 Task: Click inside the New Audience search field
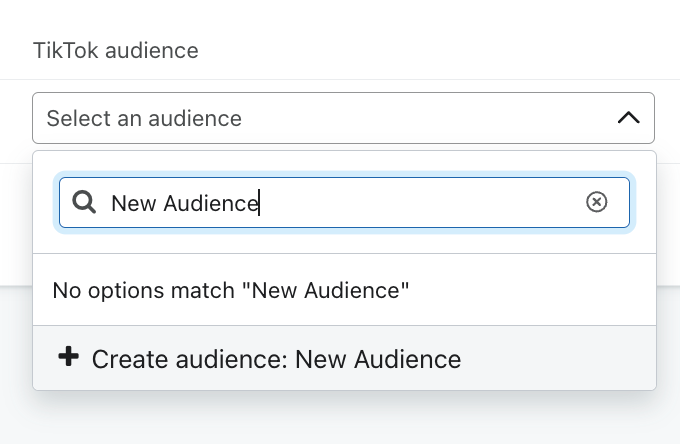tap(400, 203)
